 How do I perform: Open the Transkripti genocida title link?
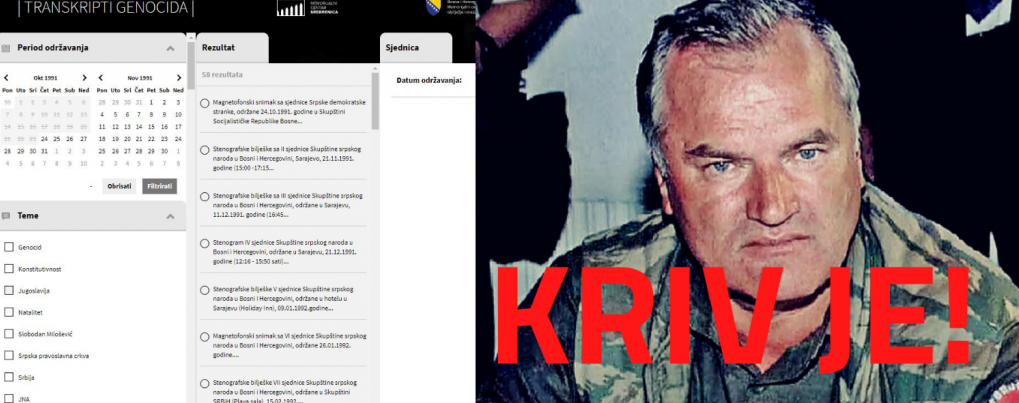(x=105, y=8)
